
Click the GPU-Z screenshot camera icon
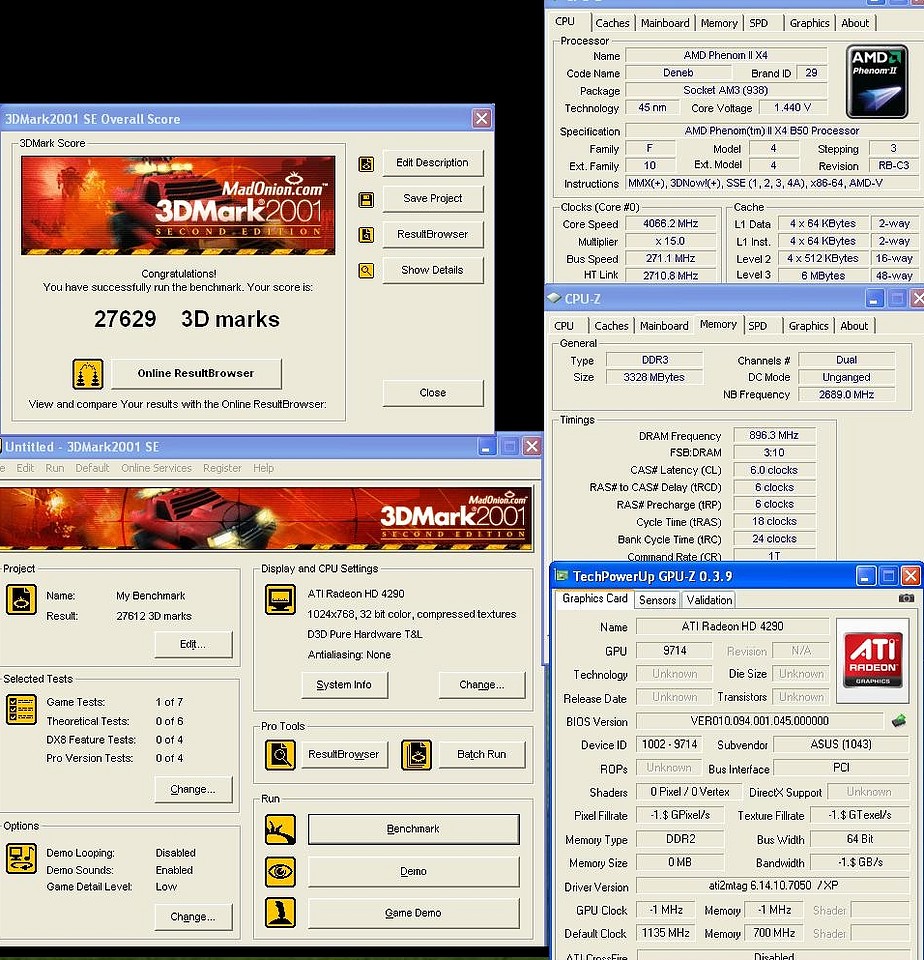(906, 598)
